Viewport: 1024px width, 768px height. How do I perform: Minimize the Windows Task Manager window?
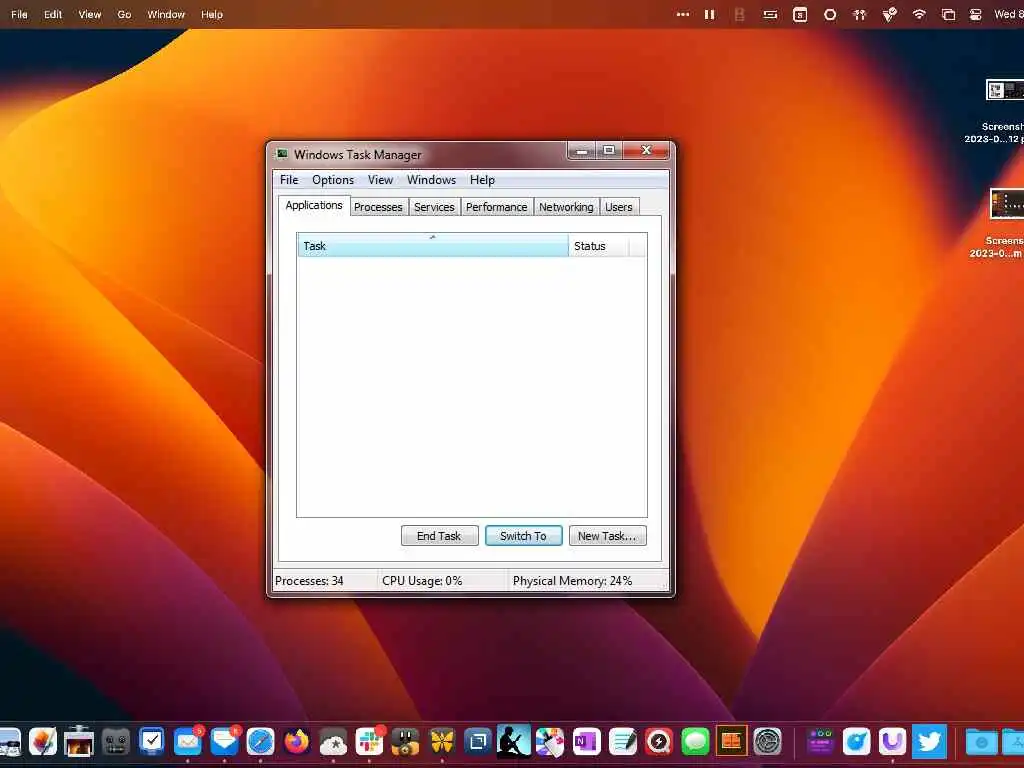(581, 151)
